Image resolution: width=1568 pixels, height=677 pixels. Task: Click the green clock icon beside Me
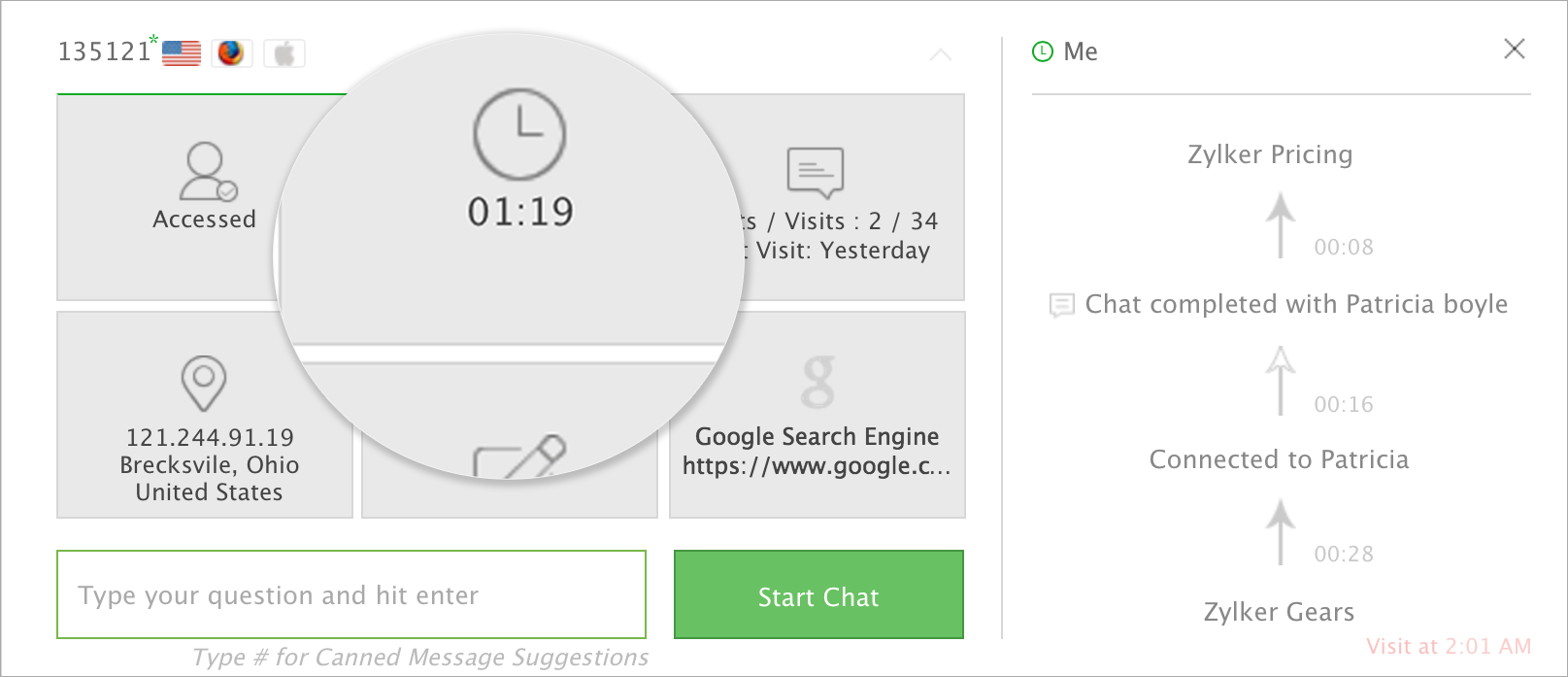1043,51
